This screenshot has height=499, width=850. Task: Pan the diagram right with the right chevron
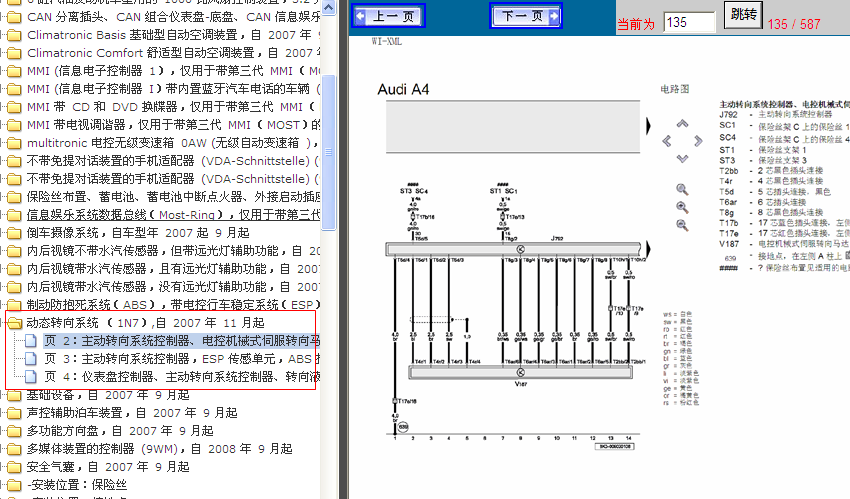pyautogui.click(x=698, y=141)
